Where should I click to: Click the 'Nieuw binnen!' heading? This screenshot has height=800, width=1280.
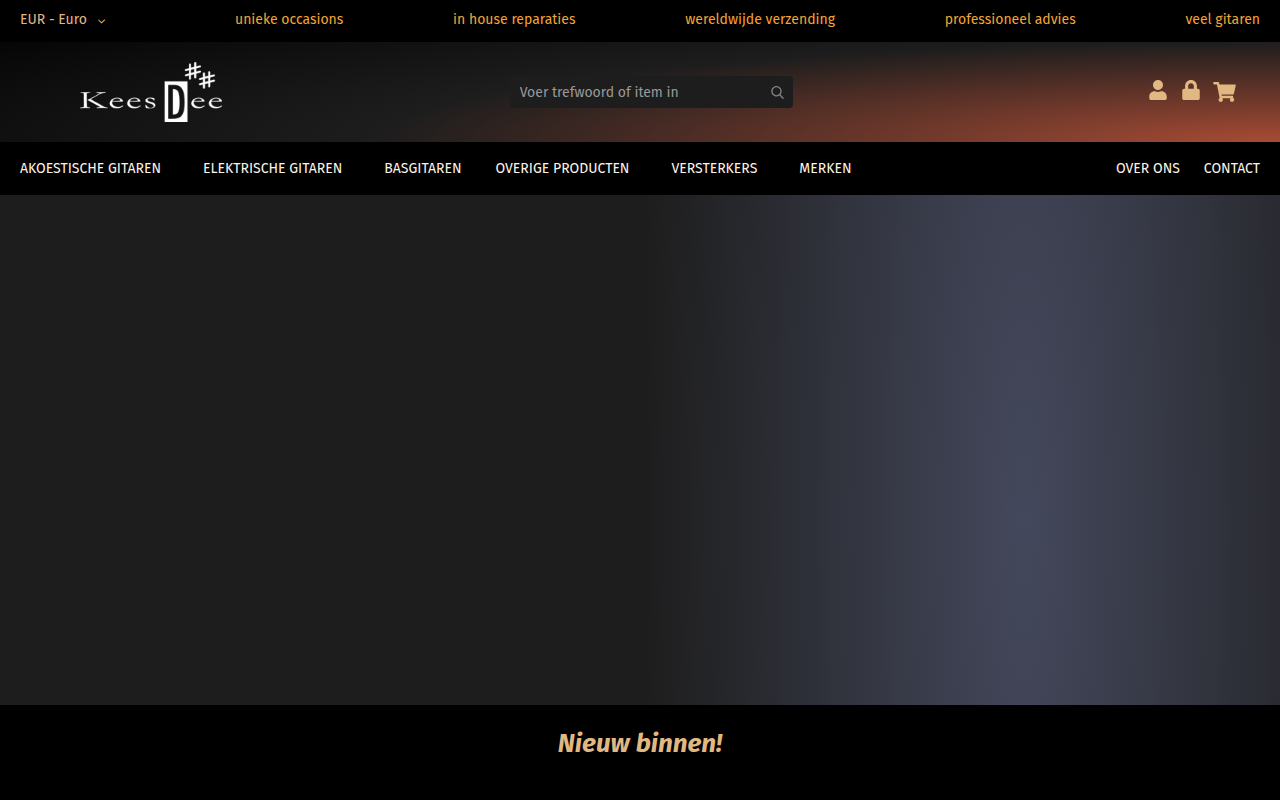(x=640, y=743)
